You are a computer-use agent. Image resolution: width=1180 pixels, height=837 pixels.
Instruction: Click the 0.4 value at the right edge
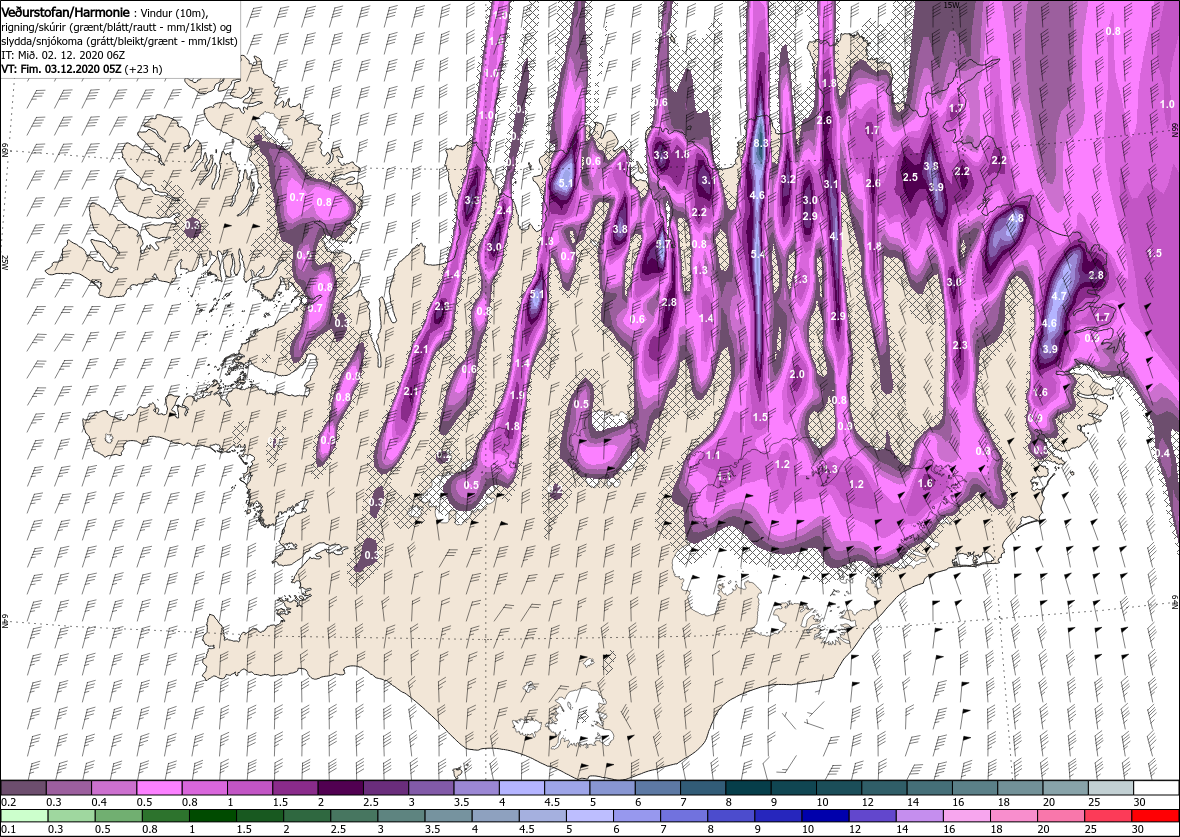point(1163,453)
